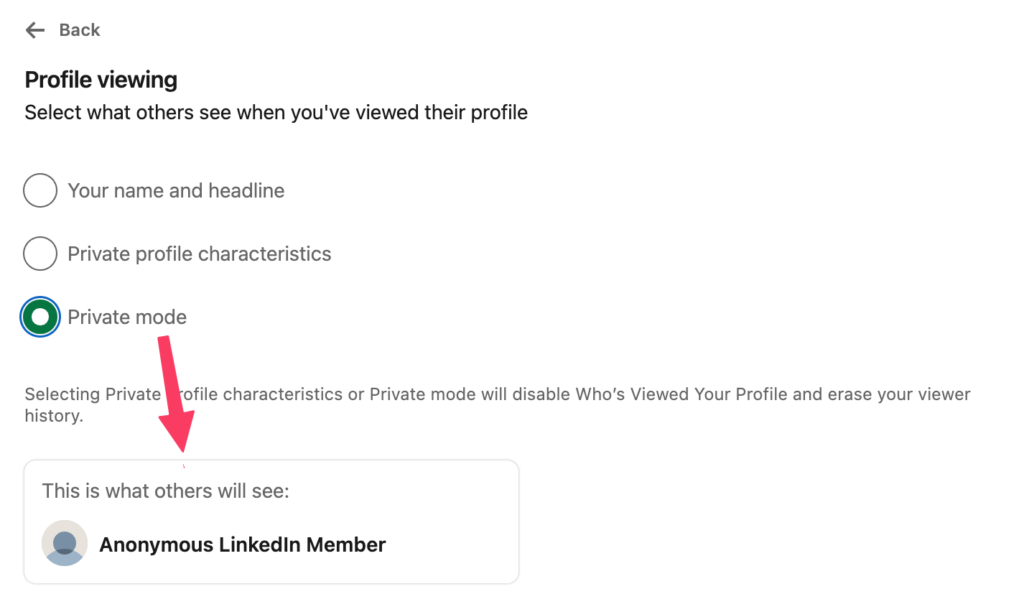Click the 'Private mode' label text

tap(127, 317)
